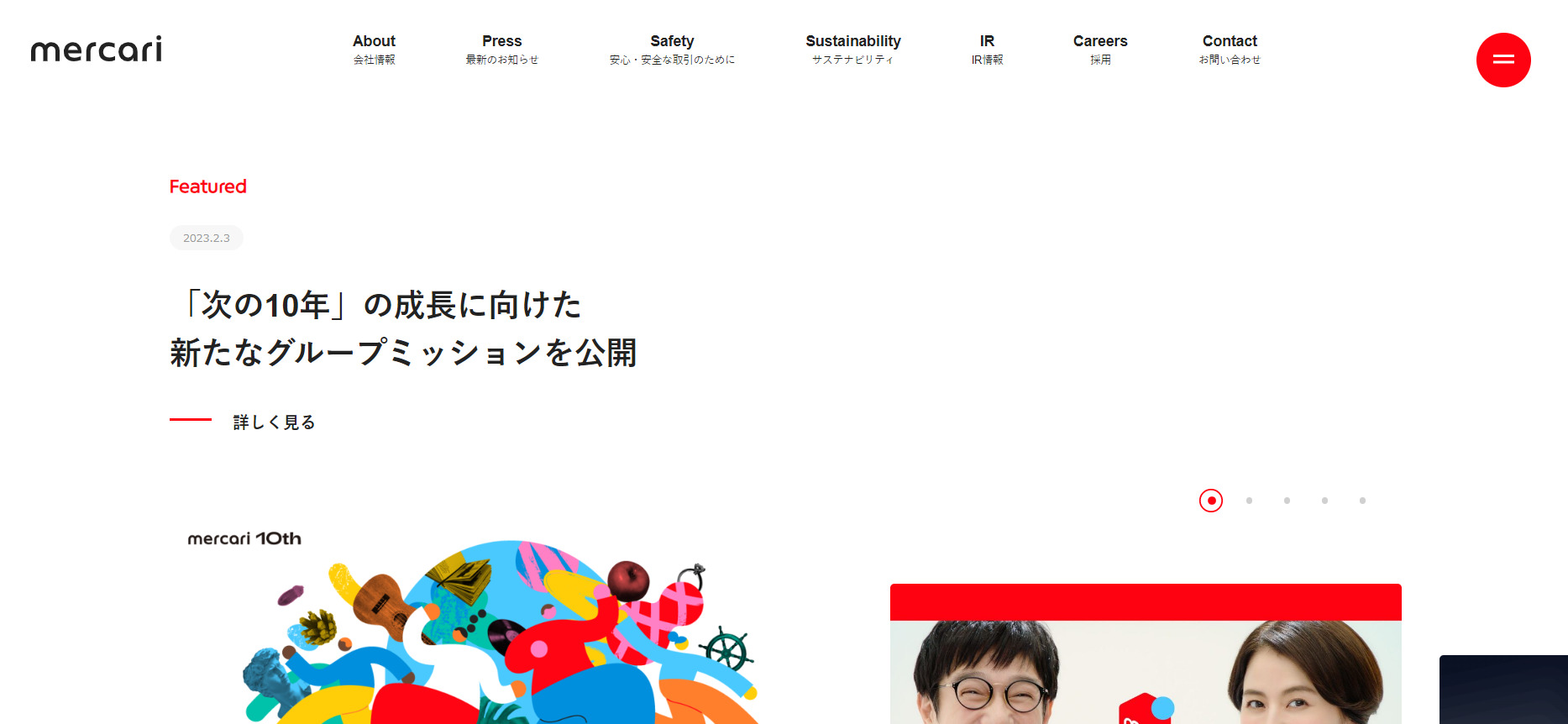Open the IR情報 menu item
This screenshot has height=724, width=1568.
pos(987,50)
